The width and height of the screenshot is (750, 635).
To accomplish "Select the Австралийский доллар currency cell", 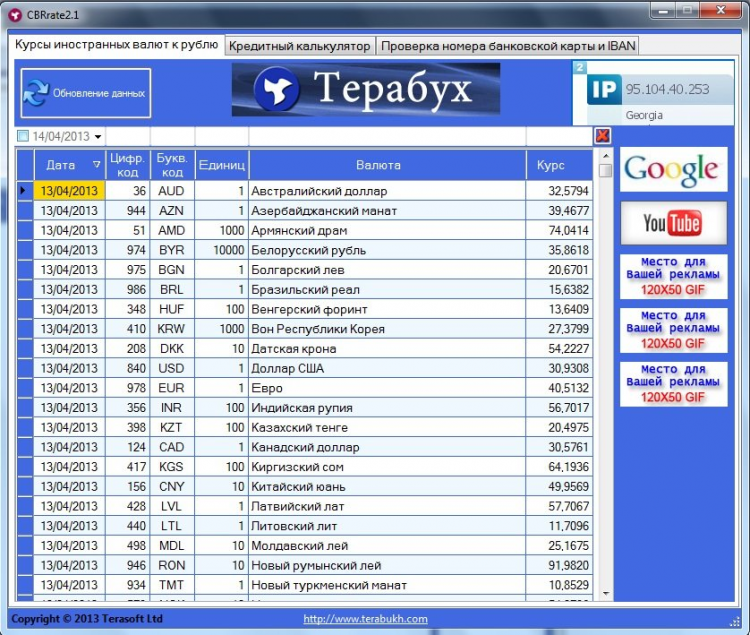I will pyautogui.click(x=387, y=191).
